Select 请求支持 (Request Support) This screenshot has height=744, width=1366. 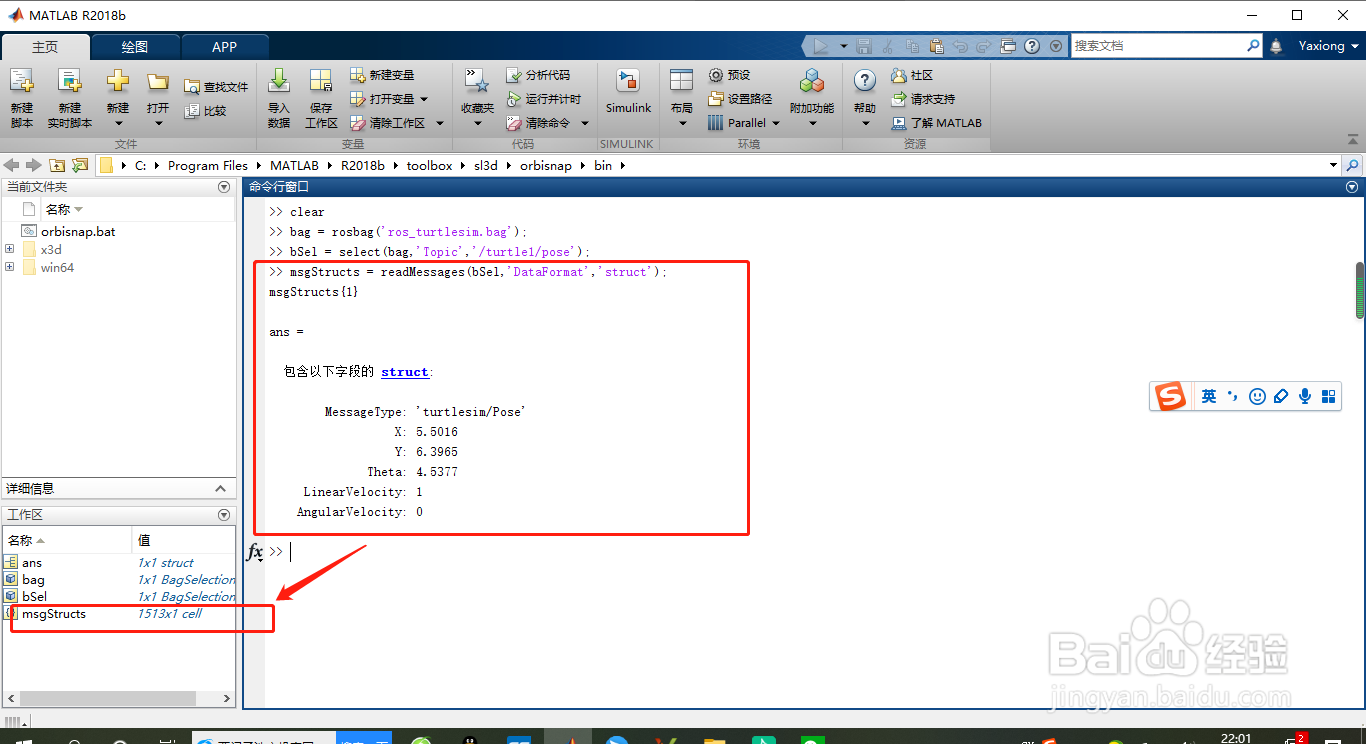(x=923, y=99)
